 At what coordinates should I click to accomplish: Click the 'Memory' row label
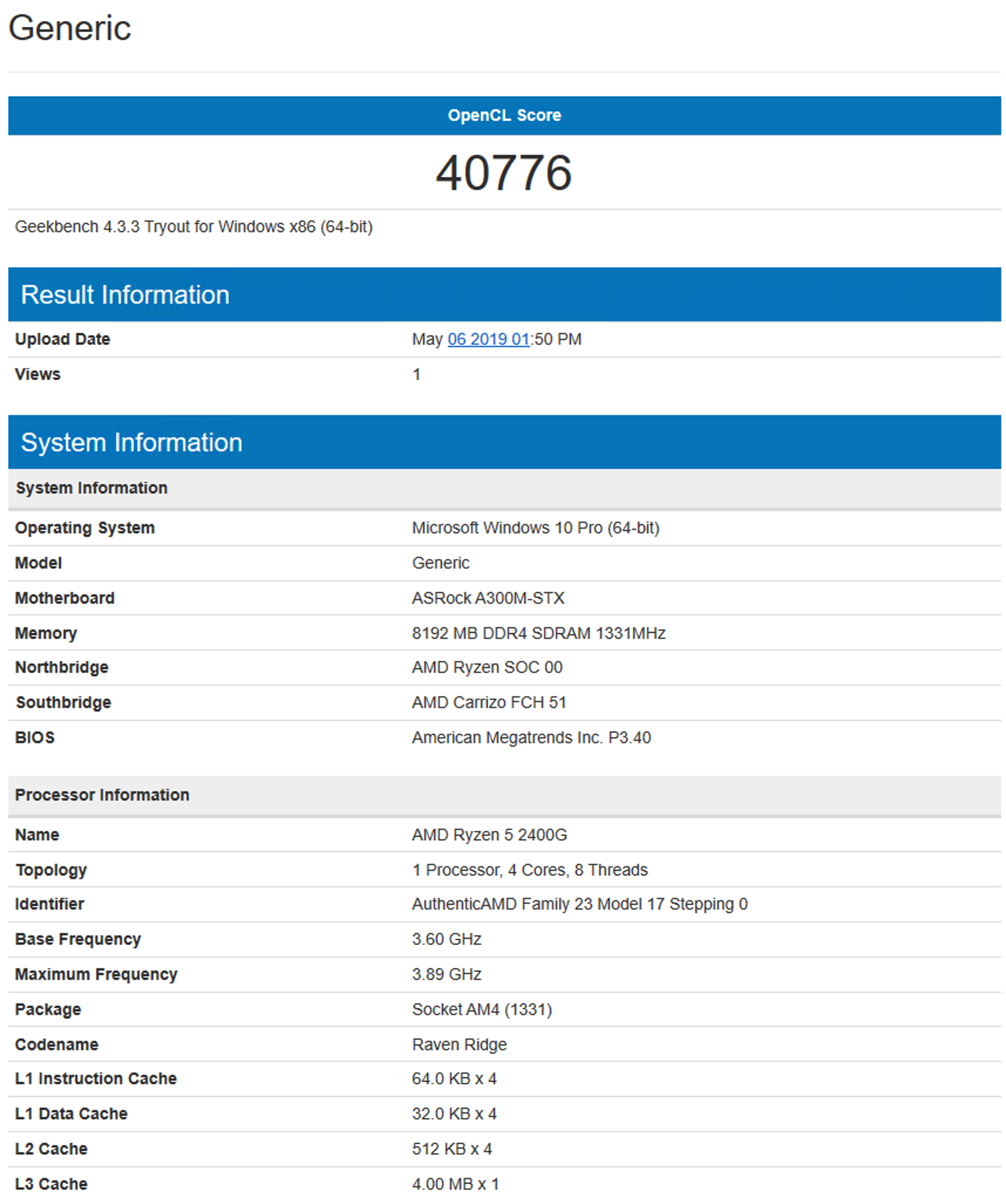(46, 634)
